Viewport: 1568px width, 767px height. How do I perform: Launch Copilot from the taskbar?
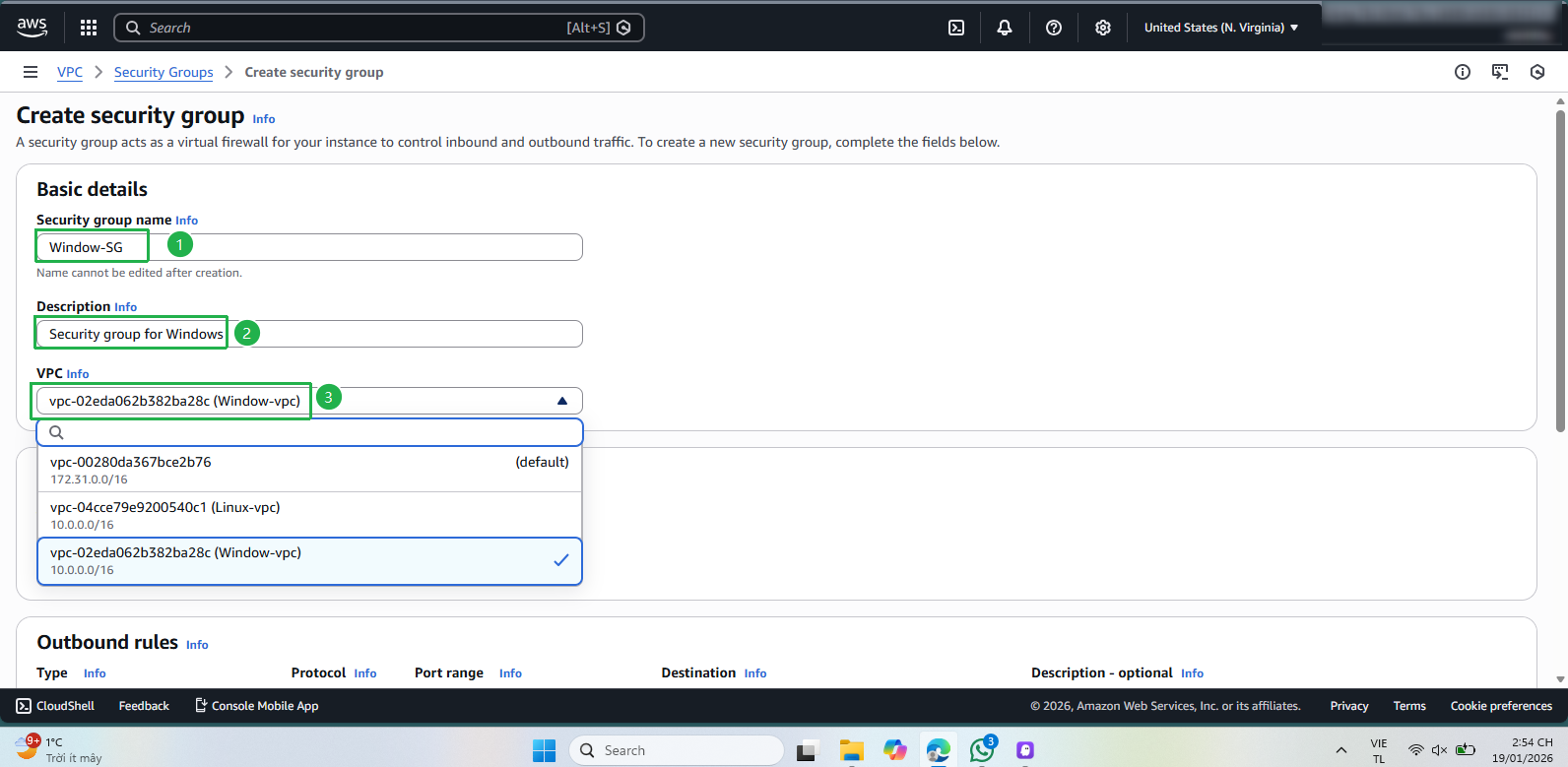click(895, 750)
